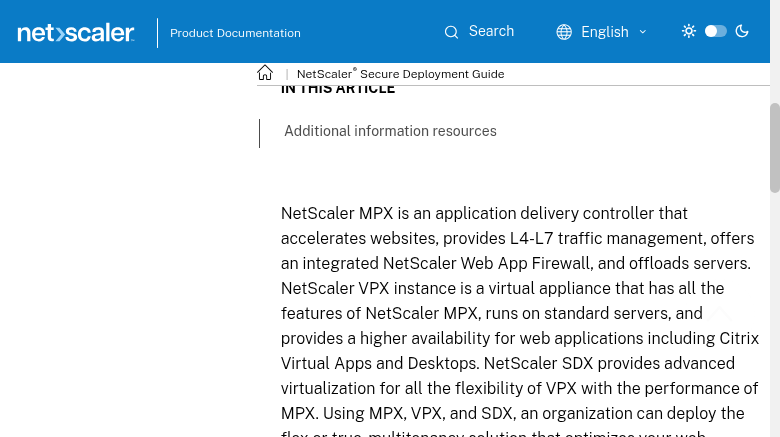Click text 'NetScaler MPX is an application'

click(399, 214)
